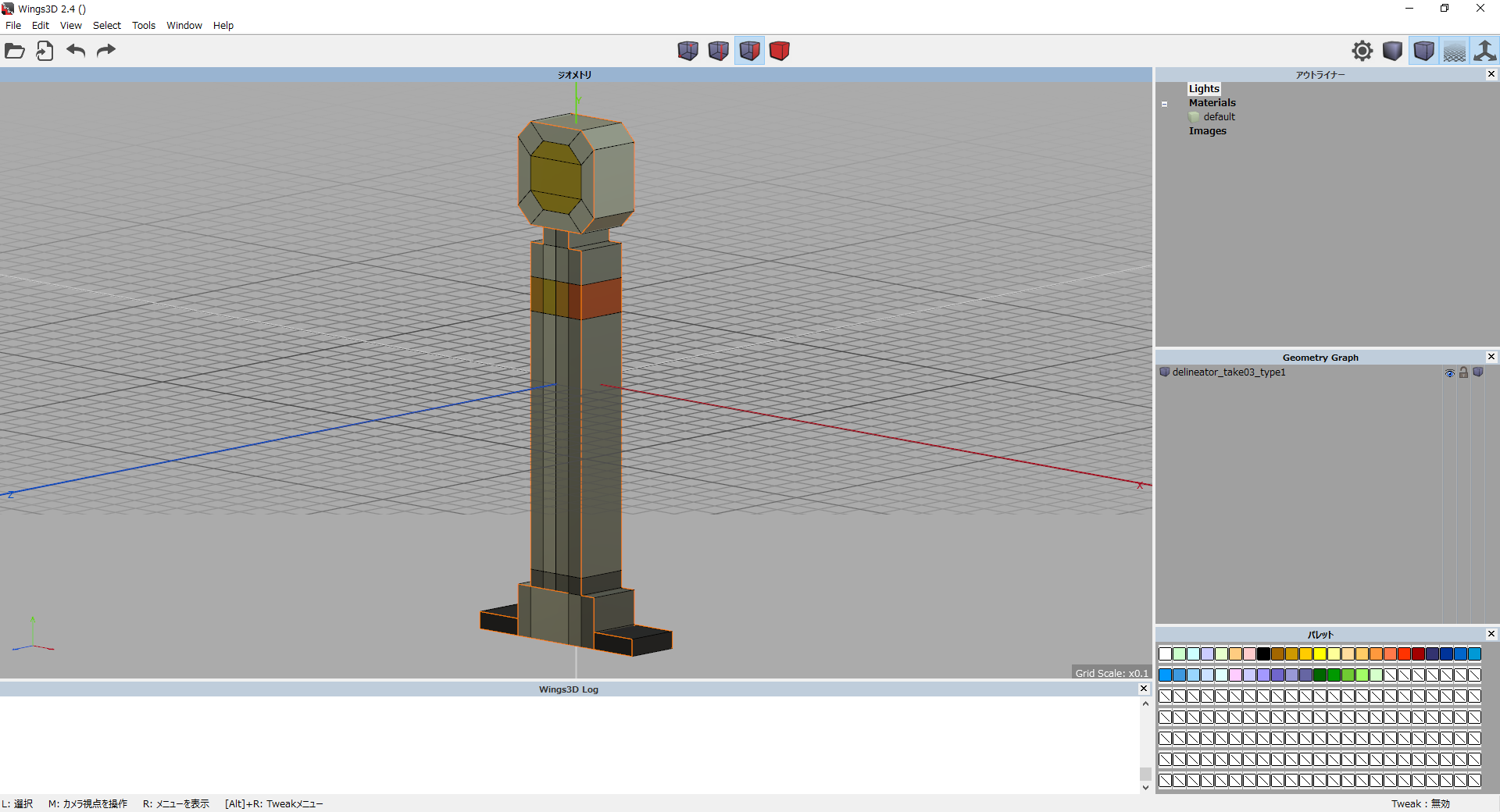
Task: Select the Images outliner item
Action: coord(1208,131)
